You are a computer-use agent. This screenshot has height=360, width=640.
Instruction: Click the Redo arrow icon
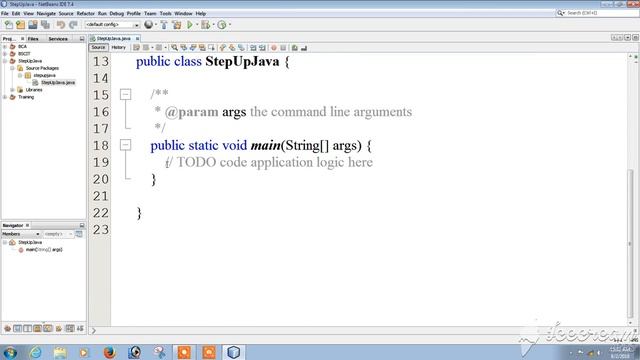(x=73, y=25)
